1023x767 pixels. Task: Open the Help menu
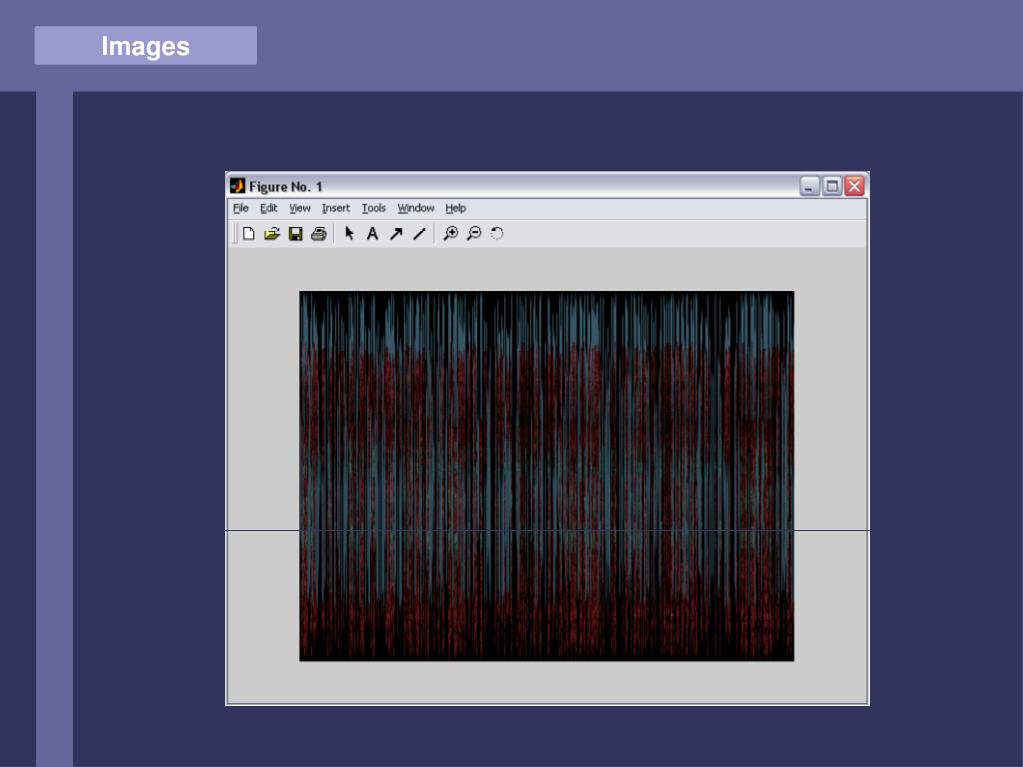pyautogui.click(x=455, y=208)
